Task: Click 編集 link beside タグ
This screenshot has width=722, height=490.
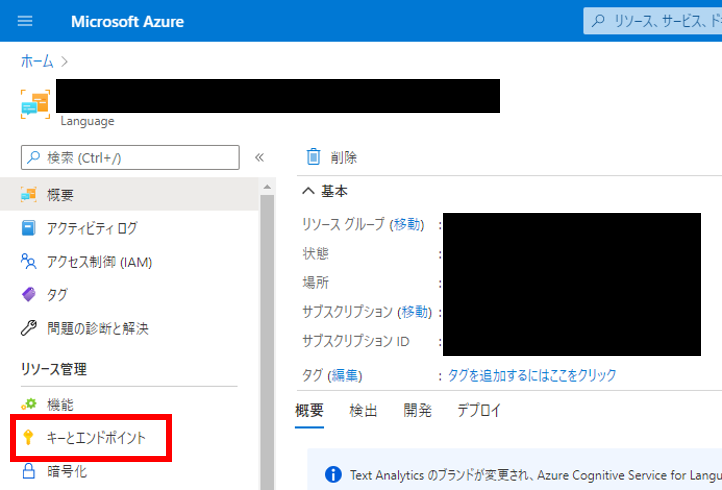Action: pos(345,375)
